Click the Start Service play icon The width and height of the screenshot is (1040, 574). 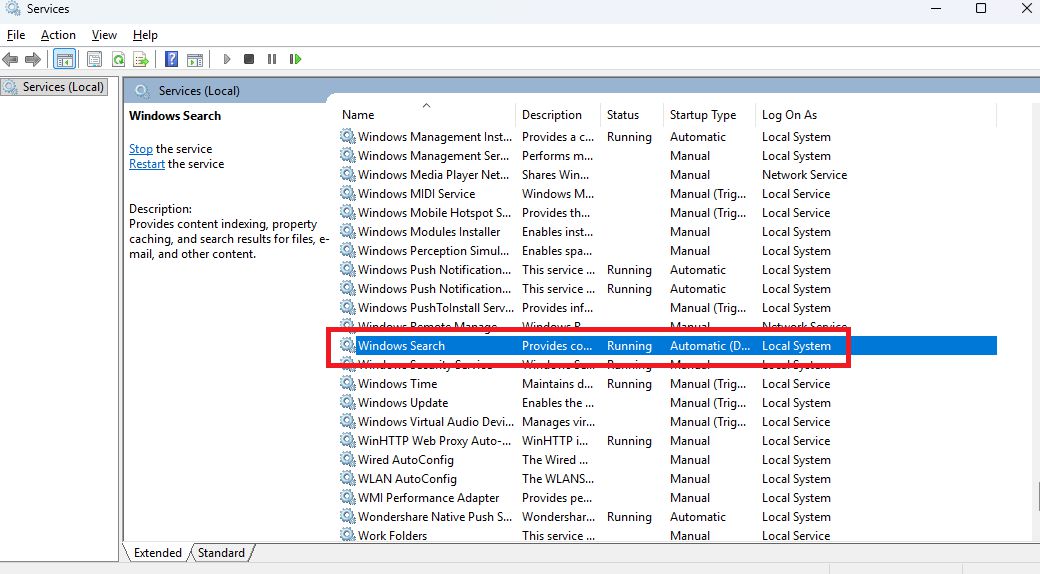click(x=227, y=59)
